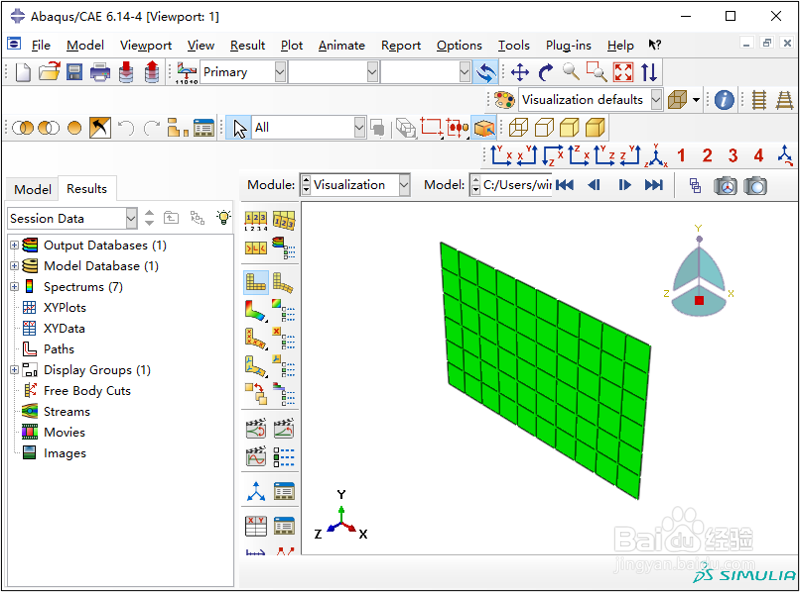Image resolution: width=800 pixels, height=592 pixels.
Task: Click the Animate Time History icon
Action: point(284,429)
